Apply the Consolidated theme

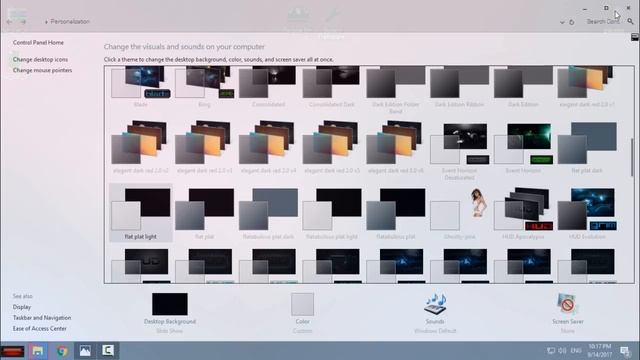(x=268, y=86)
